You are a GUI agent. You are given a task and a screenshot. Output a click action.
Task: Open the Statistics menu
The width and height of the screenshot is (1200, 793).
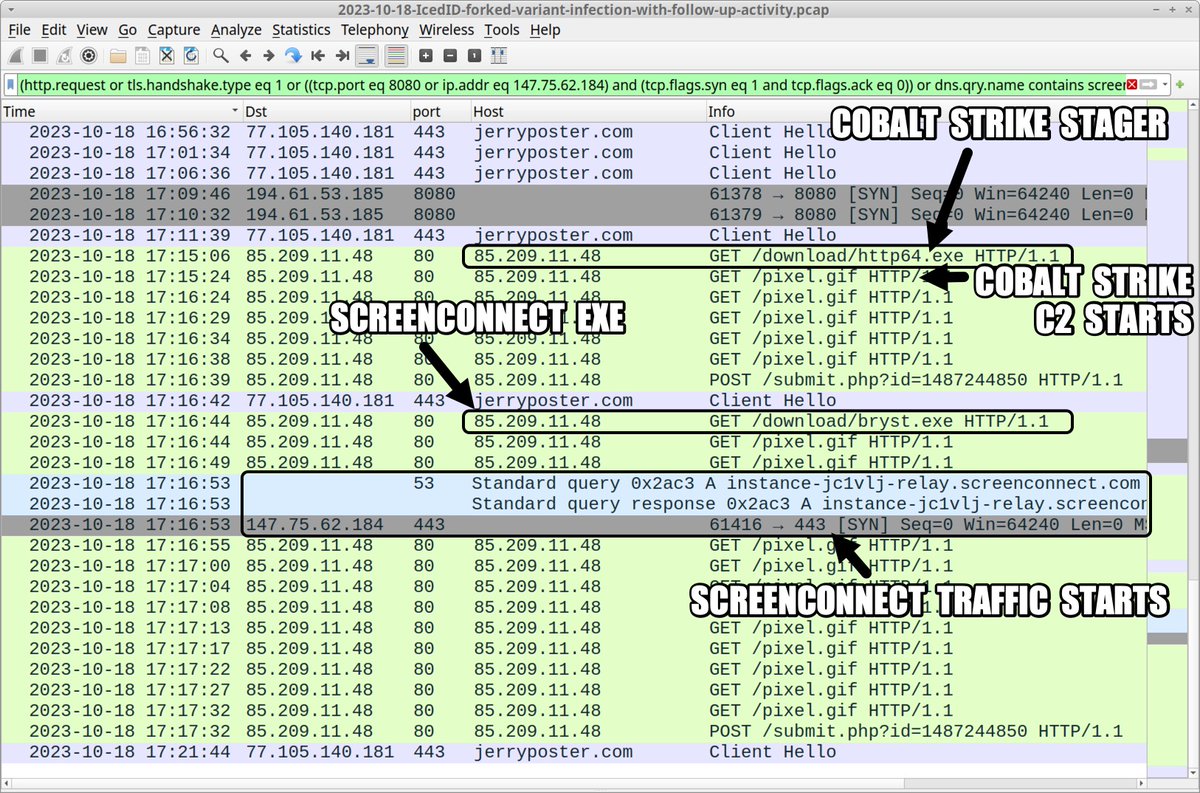tap(301, 30)
